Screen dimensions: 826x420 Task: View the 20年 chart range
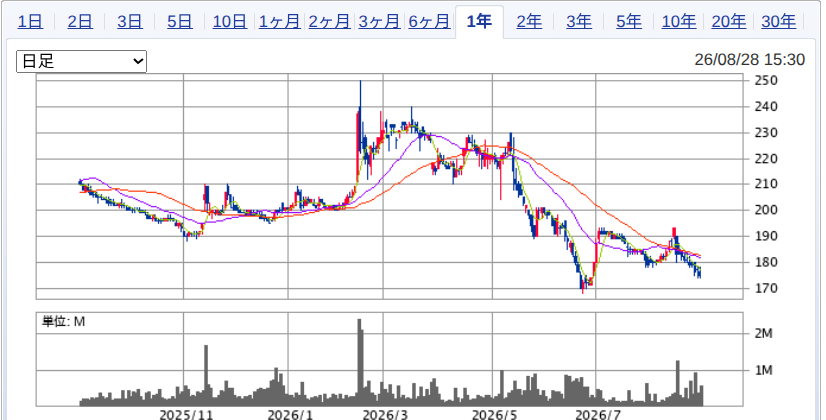(729, 22)
